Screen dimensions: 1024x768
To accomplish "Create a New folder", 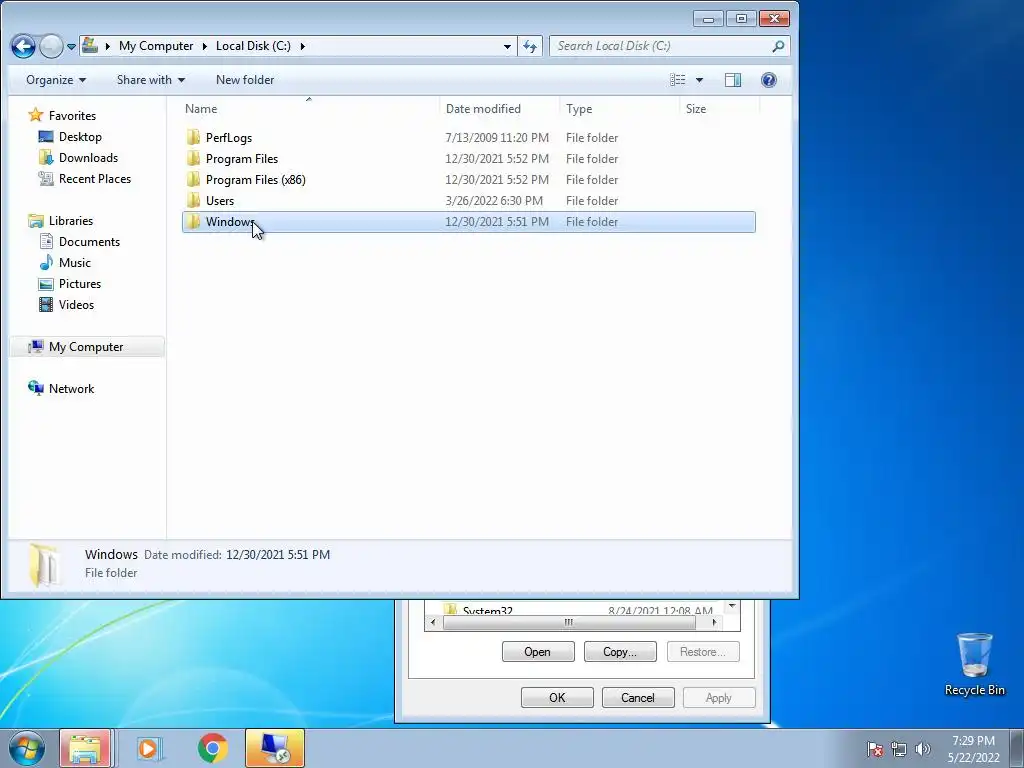I will [x=245, y=80].
